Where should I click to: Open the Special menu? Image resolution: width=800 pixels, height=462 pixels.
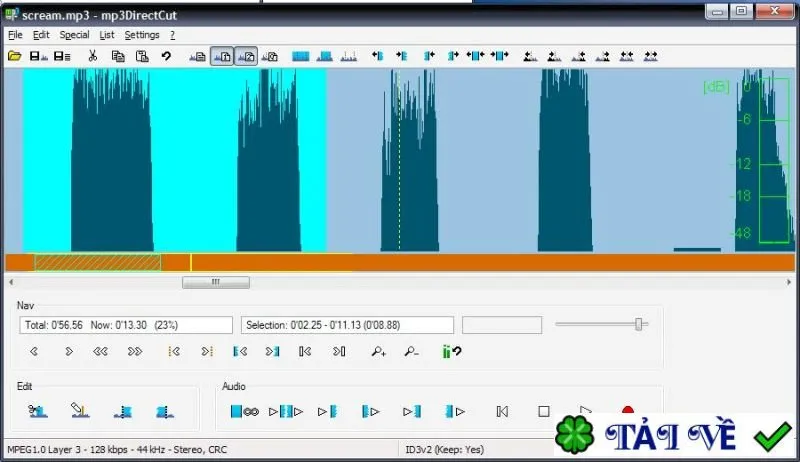click(x=74, y=35)
